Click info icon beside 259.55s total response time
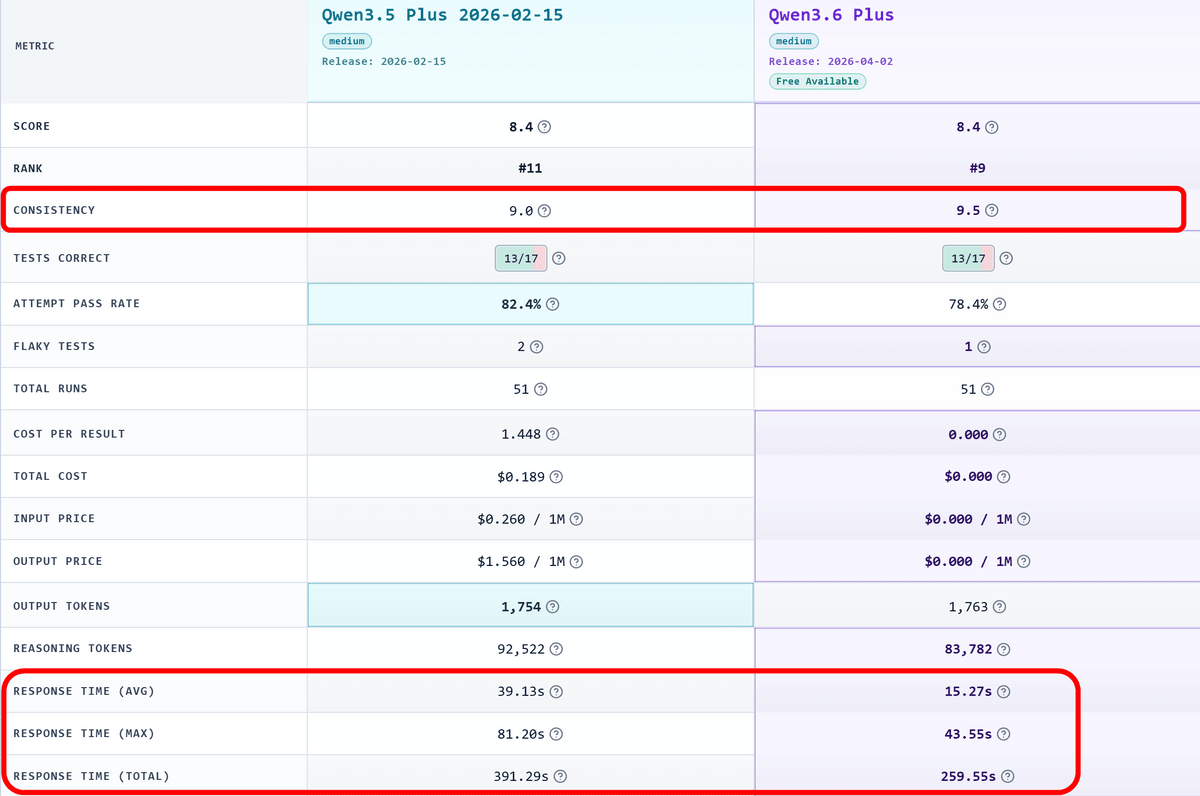 point(1008,776)
